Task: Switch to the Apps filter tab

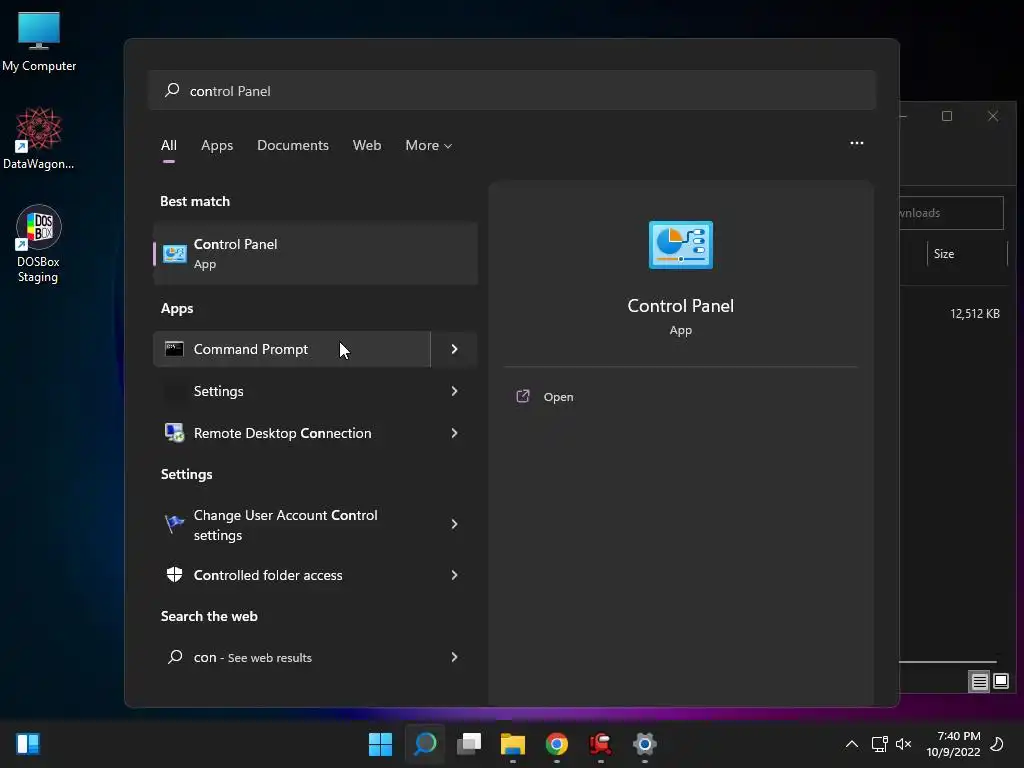Action: click(x=217, y=146)
